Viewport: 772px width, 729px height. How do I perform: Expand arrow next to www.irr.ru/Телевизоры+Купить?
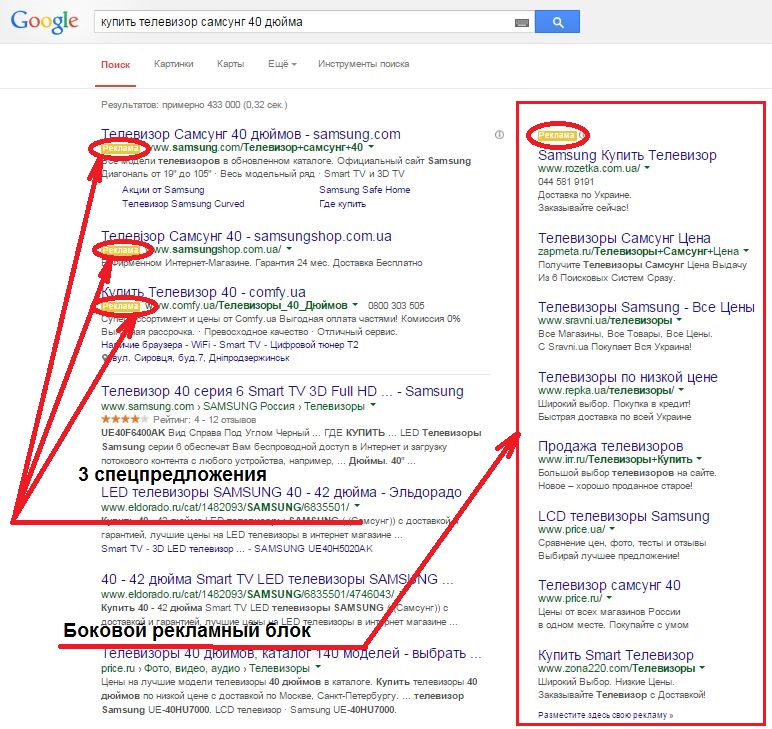[x=699, y=459]
